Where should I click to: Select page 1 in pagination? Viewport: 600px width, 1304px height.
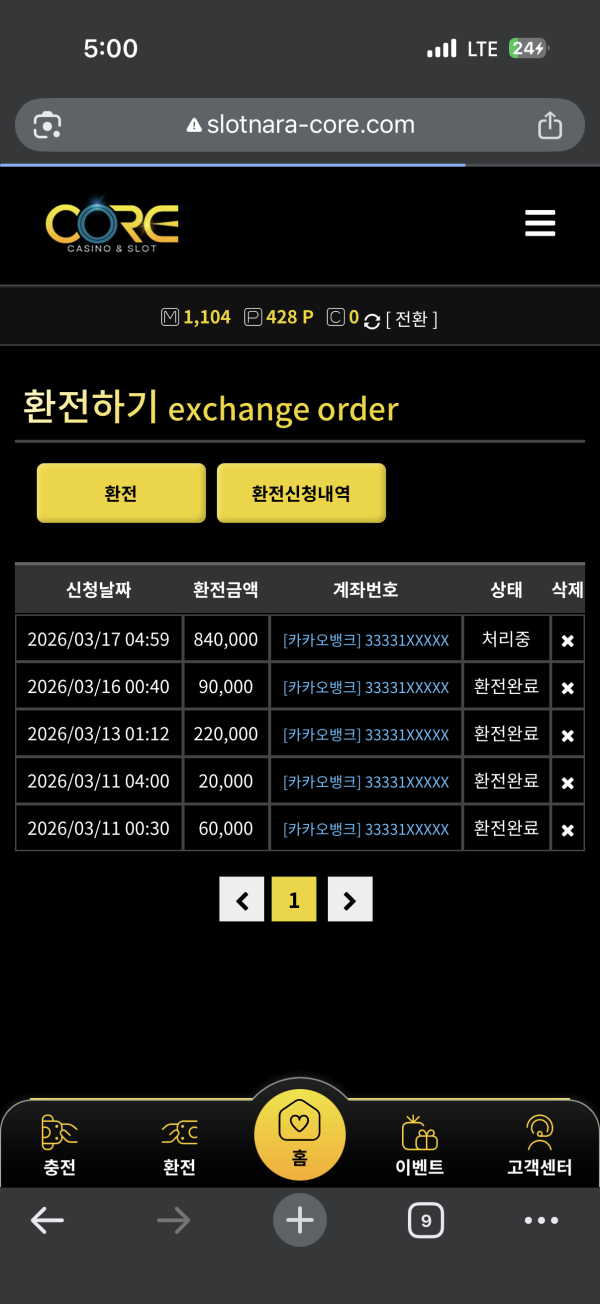[294, 900]
